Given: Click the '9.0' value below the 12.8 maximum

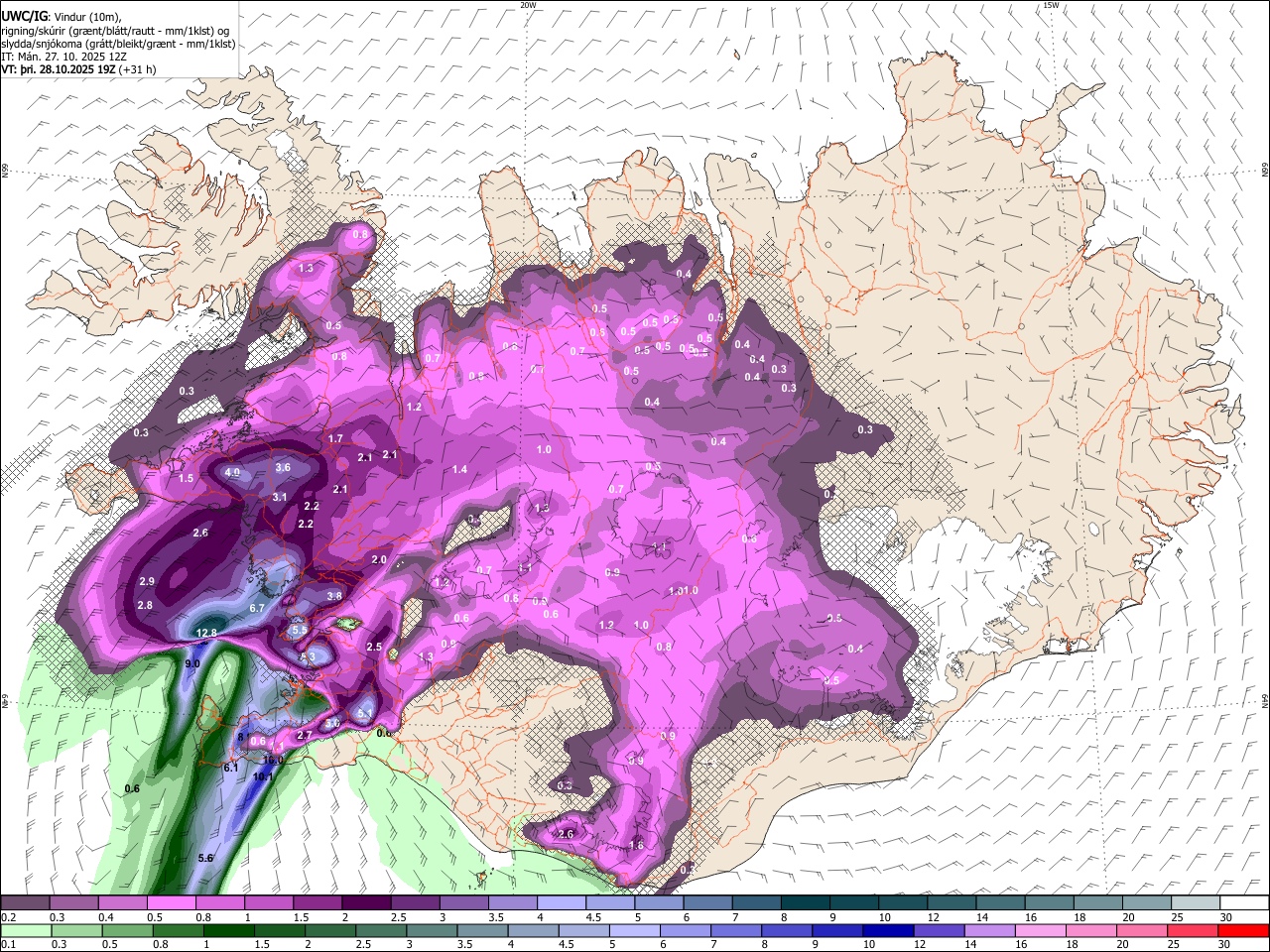Looking at the screenshot, I should (x=192, y=663).
